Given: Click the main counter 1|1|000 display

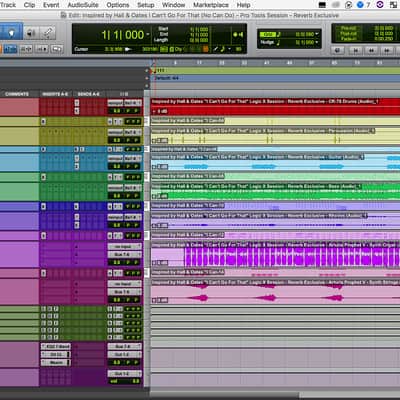Looking at the screenshot, I should click(123, 35).
